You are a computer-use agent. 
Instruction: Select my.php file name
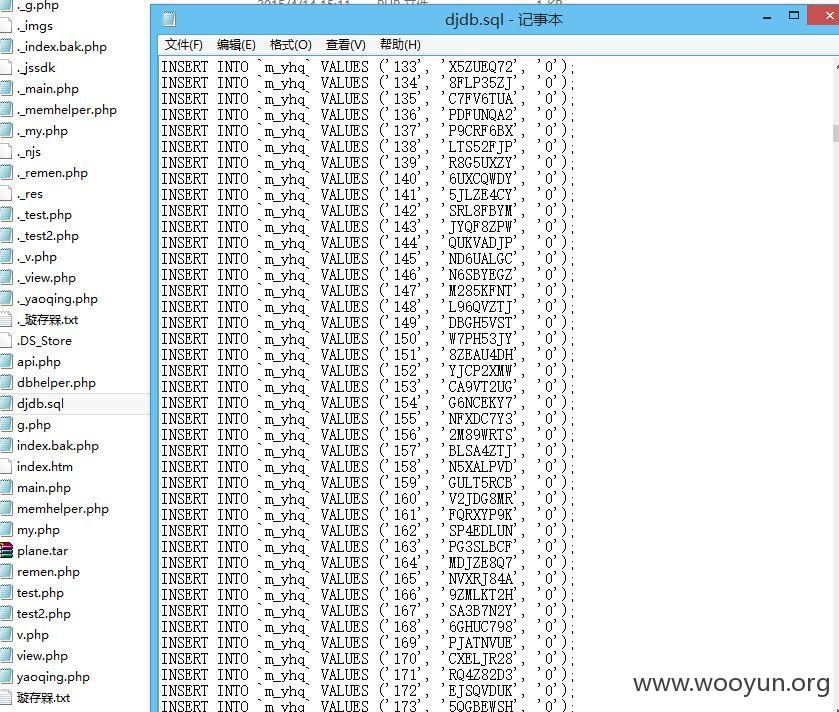38,530
